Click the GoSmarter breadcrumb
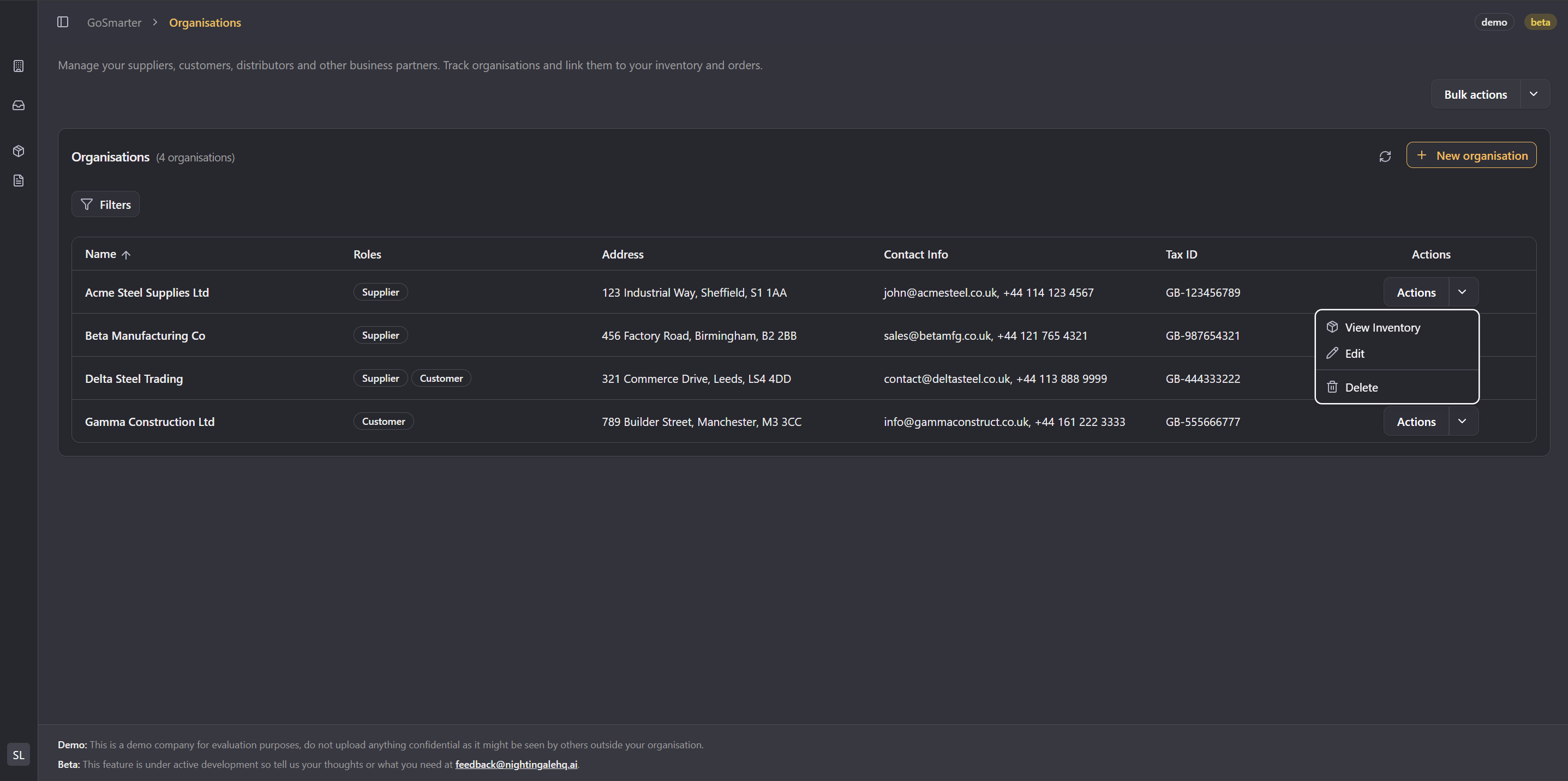1568x781 pixels. (114, 22)
